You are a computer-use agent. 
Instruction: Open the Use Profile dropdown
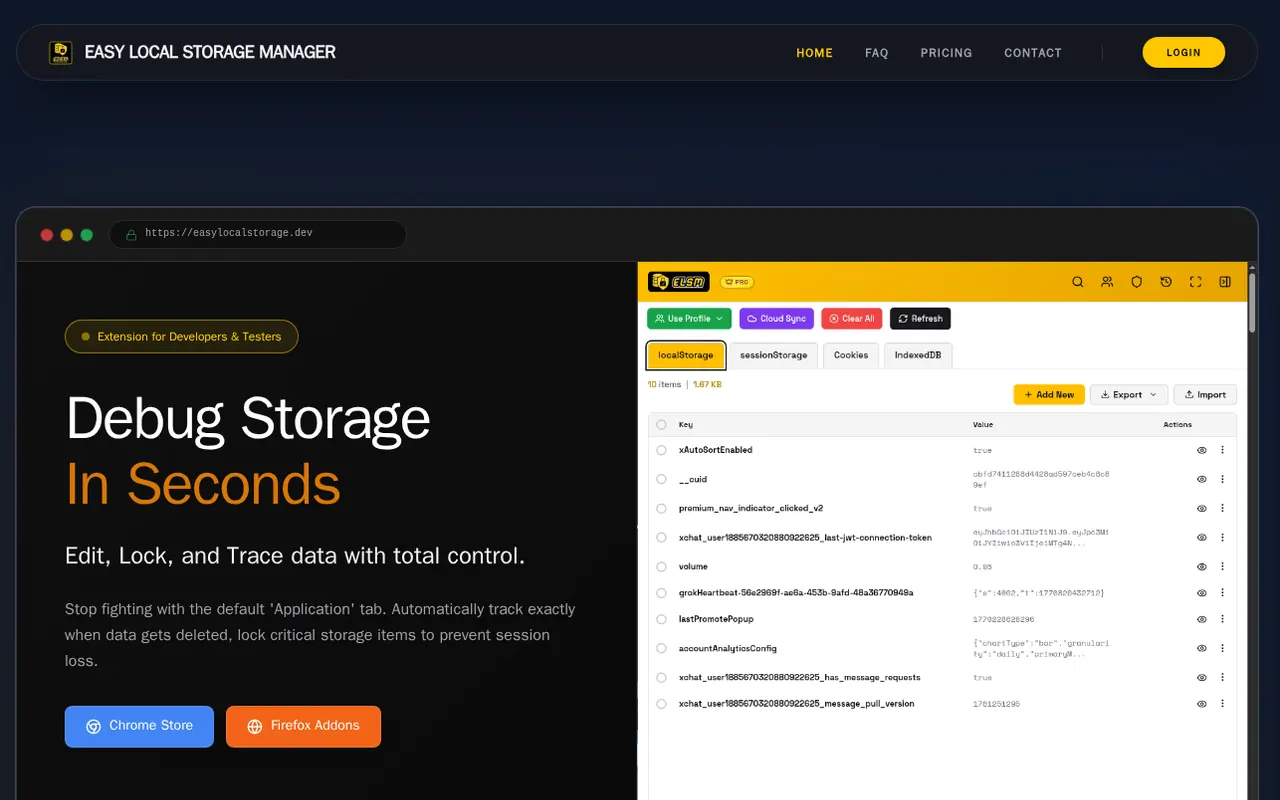pos(690,319)
